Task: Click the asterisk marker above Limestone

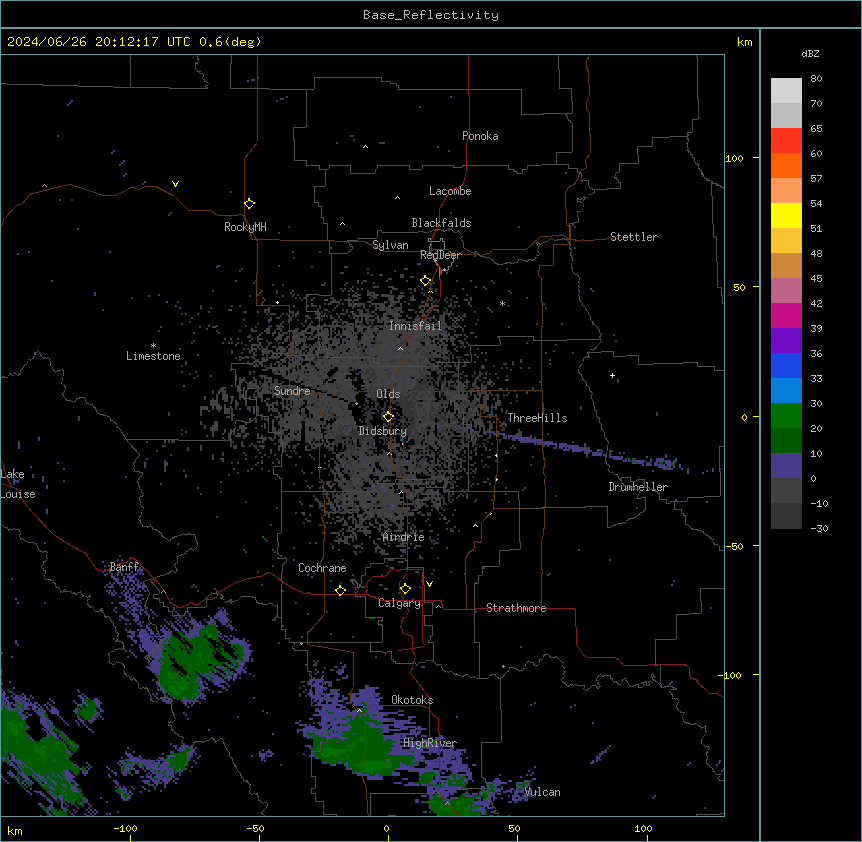Action: pyautogui.click(x=153, y=346)
